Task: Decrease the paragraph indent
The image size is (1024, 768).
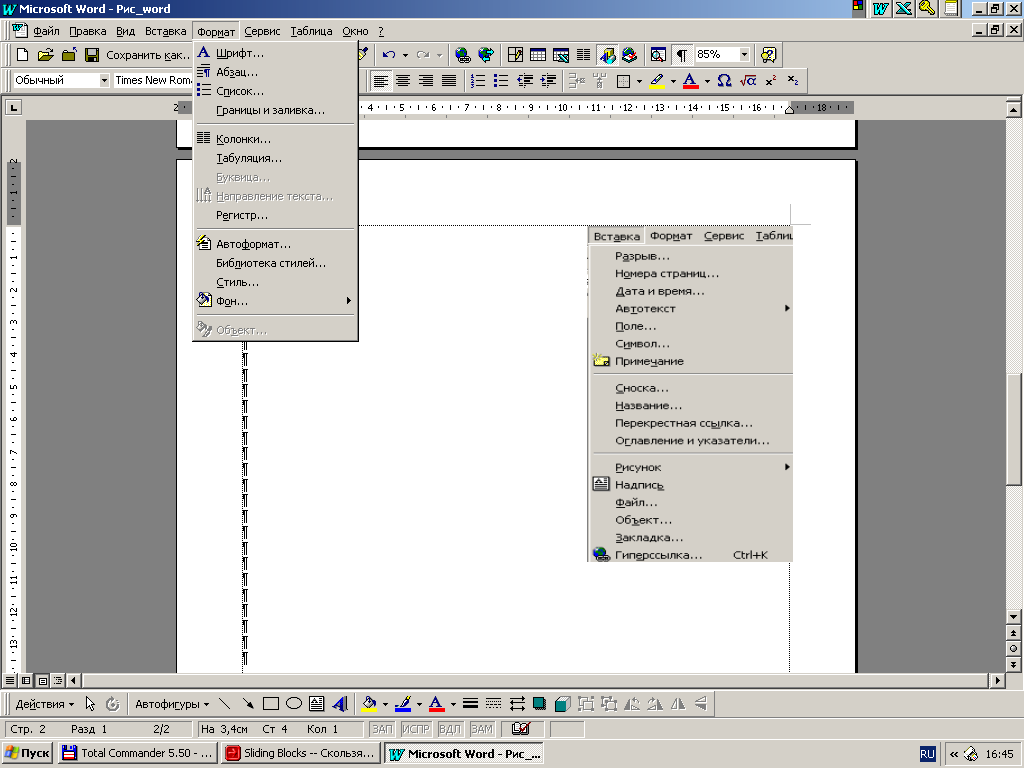Action: [524, 80]
